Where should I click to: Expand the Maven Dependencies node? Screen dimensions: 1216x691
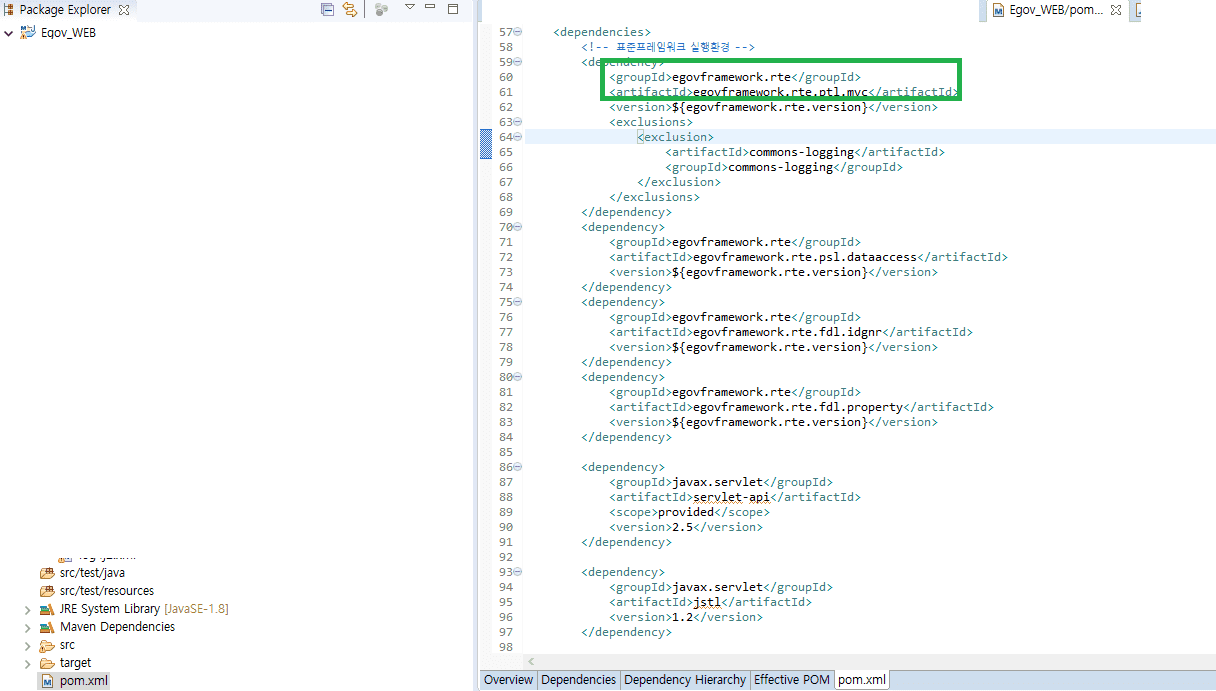[x=27, y=627]
